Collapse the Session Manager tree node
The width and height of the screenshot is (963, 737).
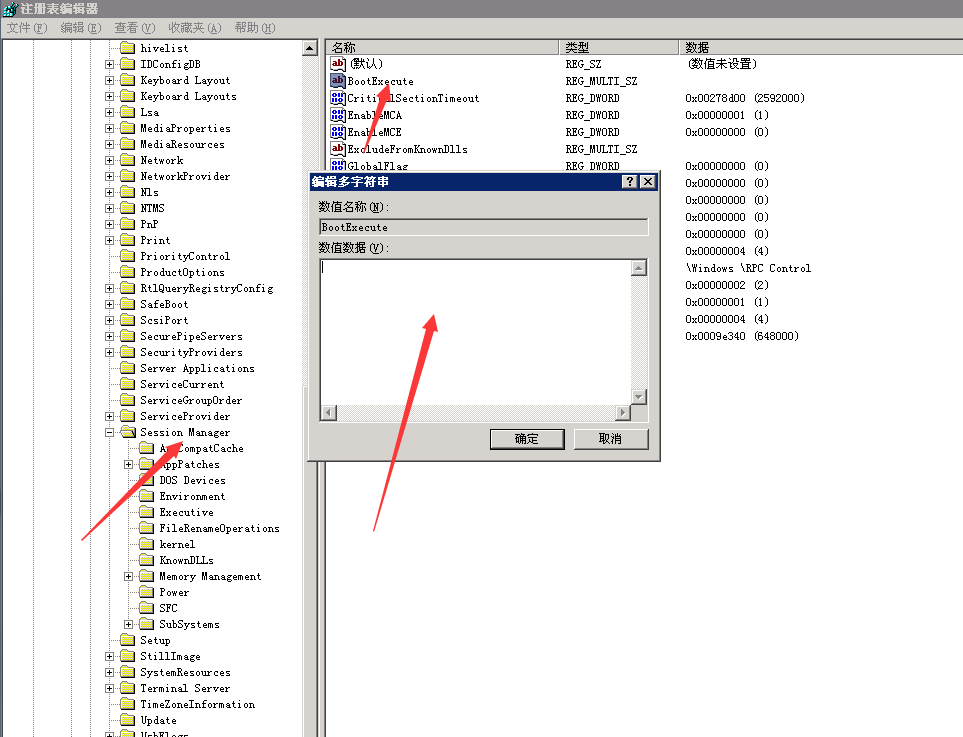(x=109, y=433)
